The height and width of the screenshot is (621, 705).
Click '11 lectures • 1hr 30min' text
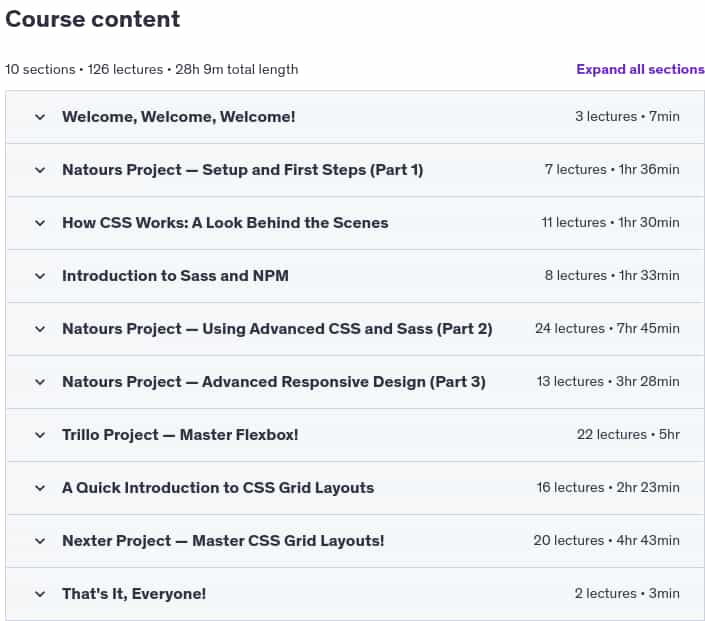611,223
